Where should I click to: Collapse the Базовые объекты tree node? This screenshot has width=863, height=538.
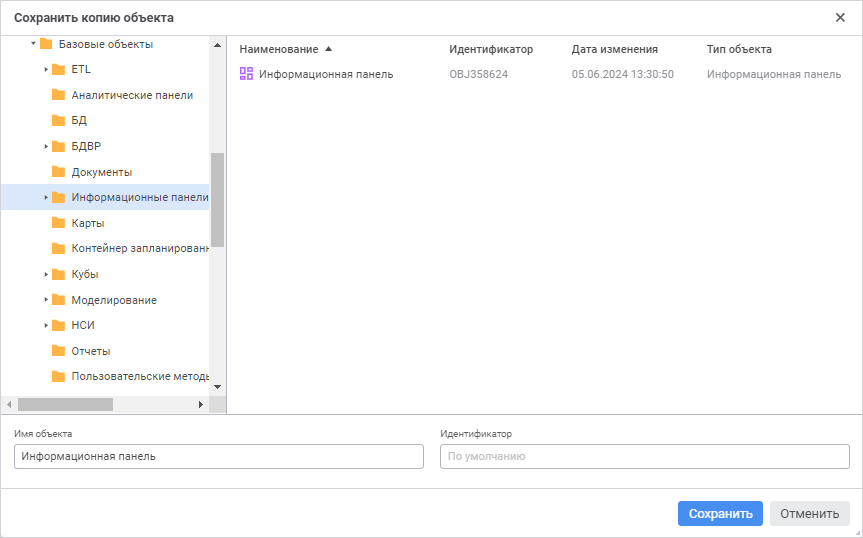pos(34,44)
